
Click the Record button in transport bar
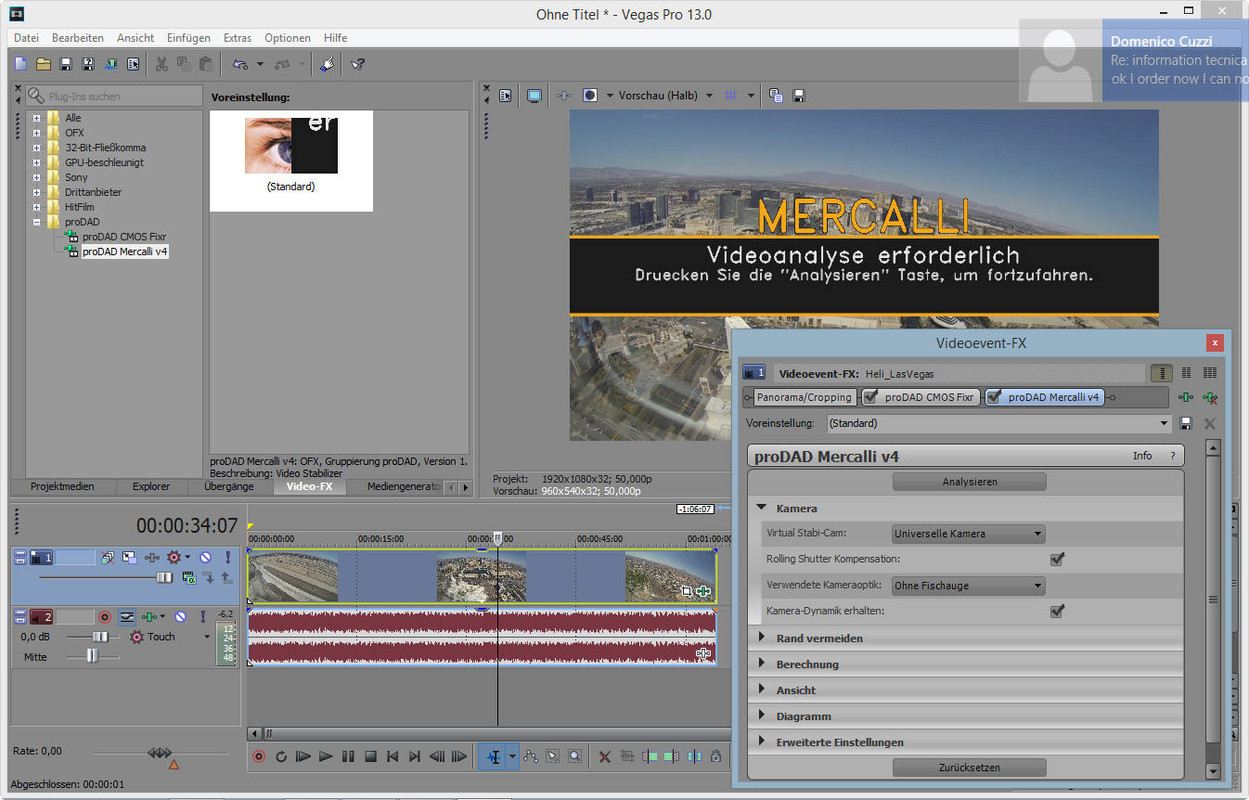[259, 757]
